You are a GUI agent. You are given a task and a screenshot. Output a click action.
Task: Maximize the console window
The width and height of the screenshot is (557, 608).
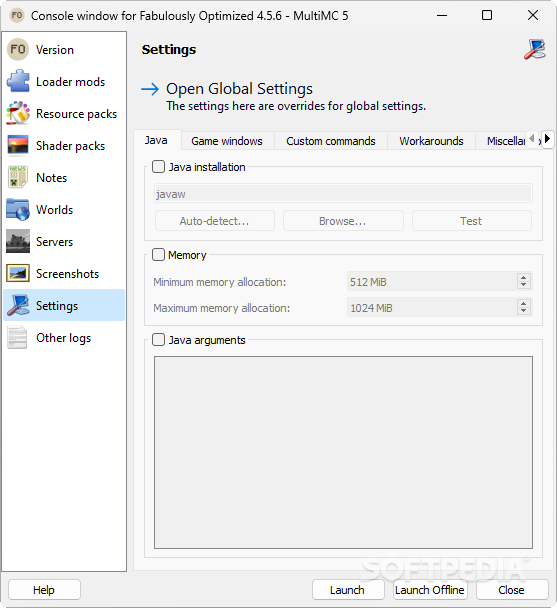tap(487, 16)
